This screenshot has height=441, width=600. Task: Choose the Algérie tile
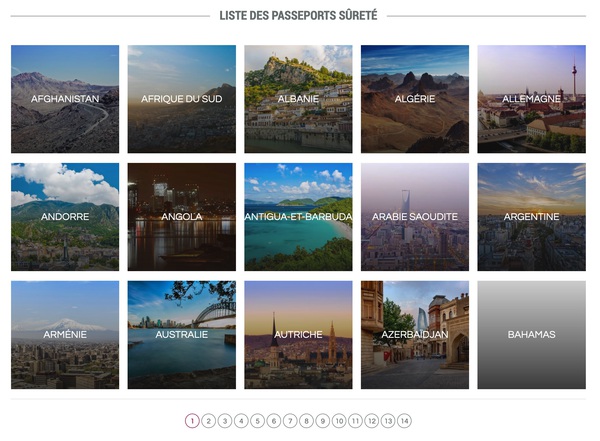point(415,99)
